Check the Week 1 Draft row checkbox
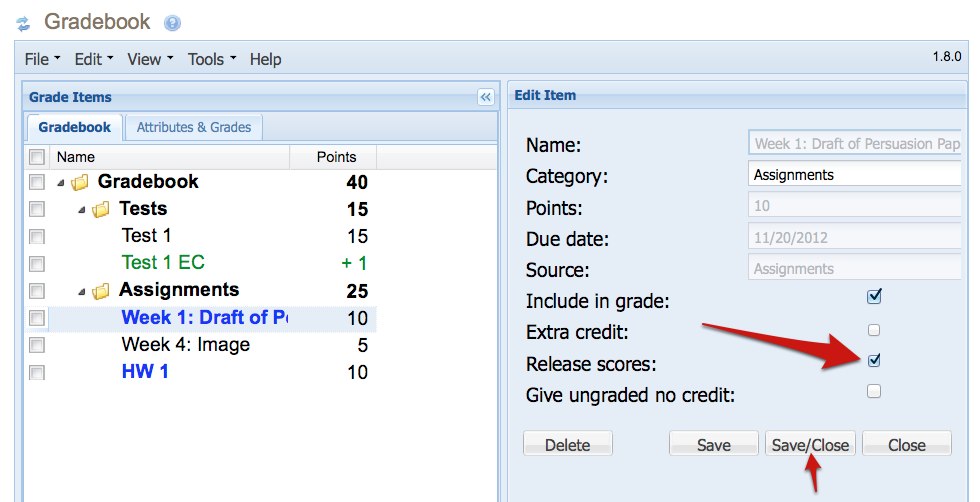Screen dimensions: 980x502 [x=37, y=318]
